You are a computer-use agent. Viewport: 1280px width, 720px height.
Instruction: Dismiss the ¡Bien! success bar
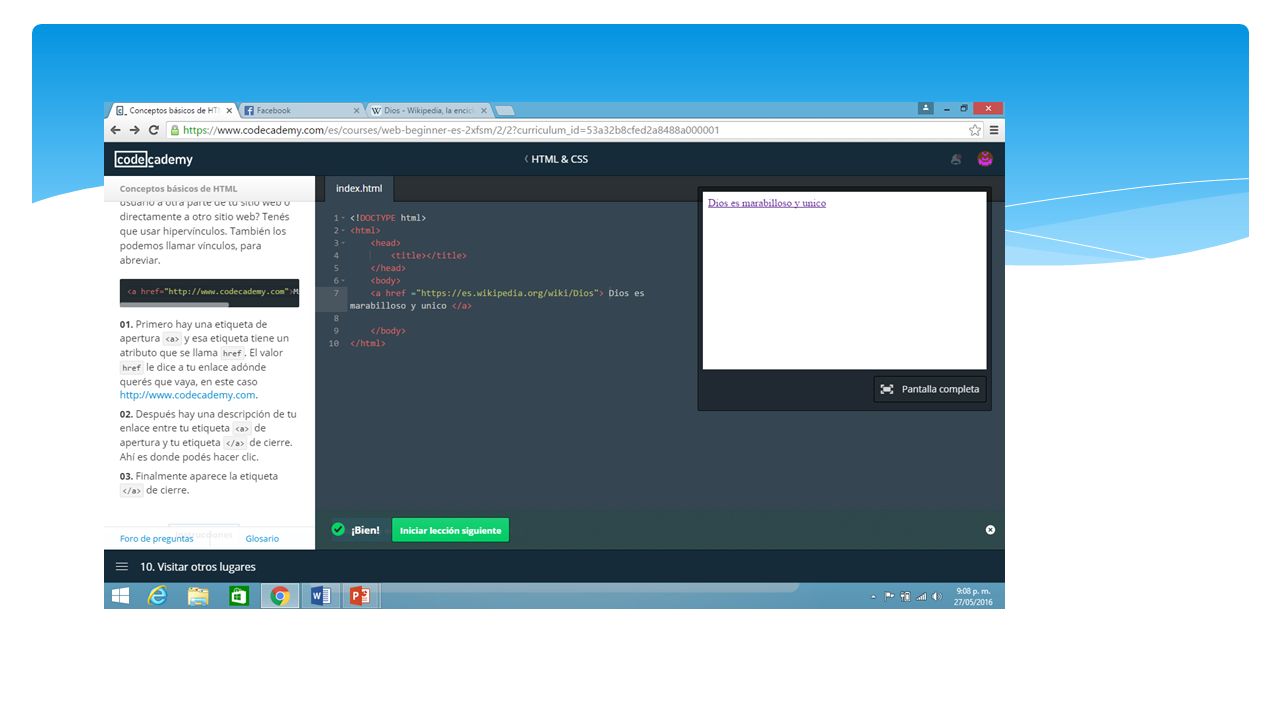point(990,530)
